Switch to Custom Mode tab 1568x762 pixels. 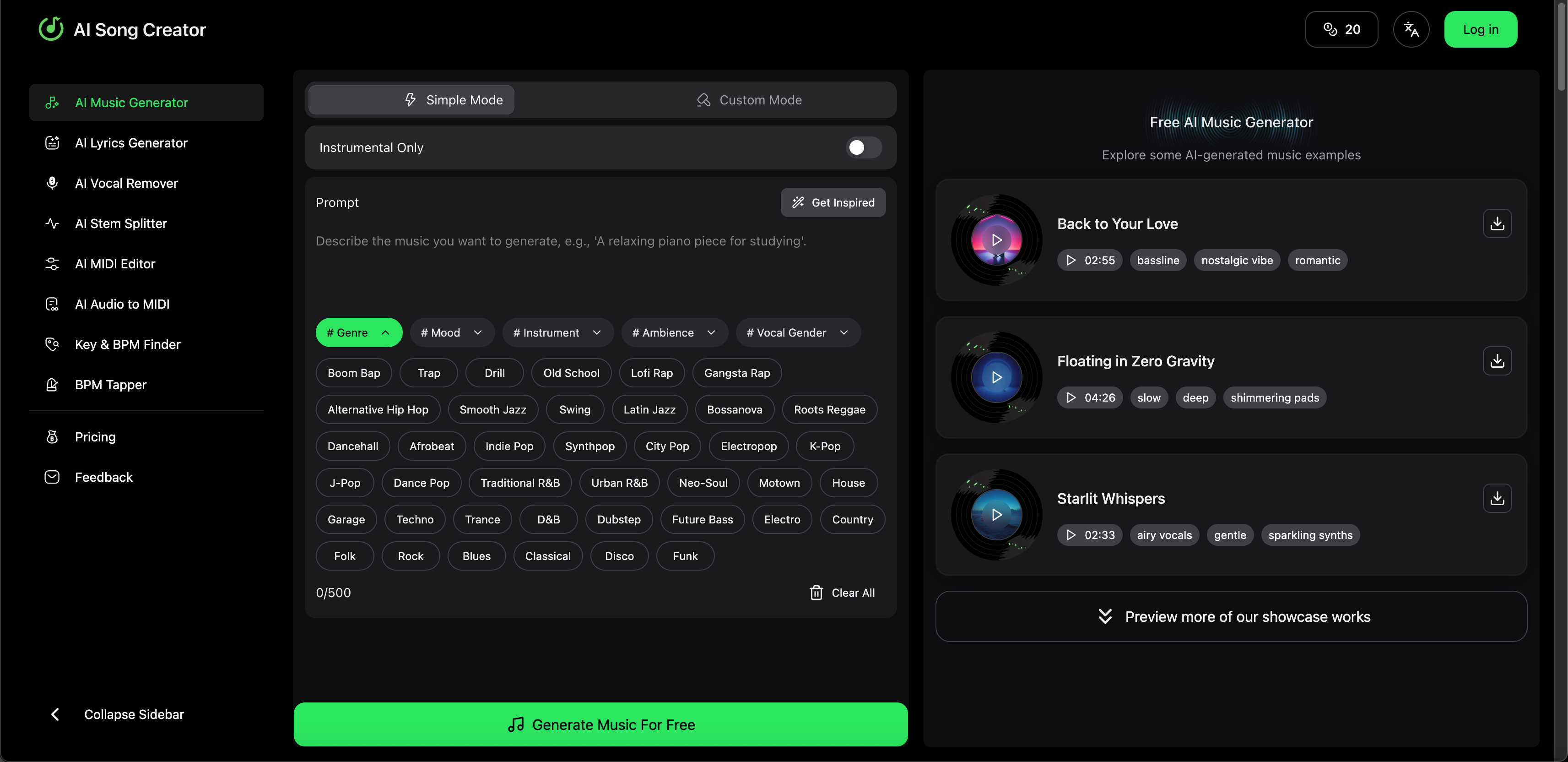click(749, 100)
